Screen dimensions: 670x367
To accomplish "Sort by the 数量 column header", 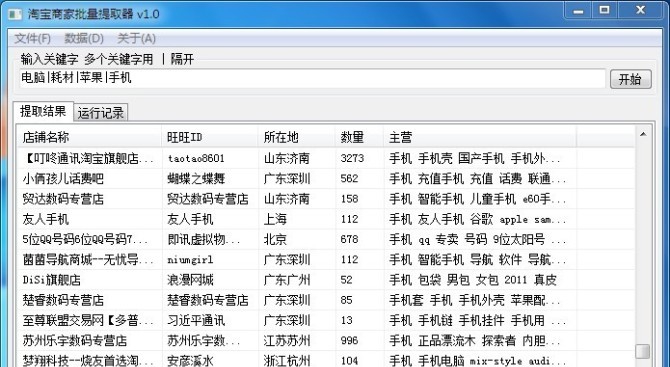I will pos(359,137).
